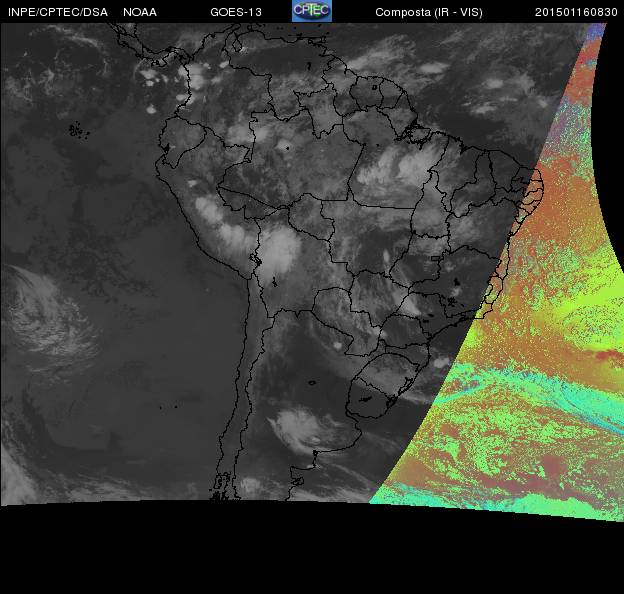Select the timestamp 201501160830
The width and height of the screenshot is (624, 594).
pyautogui.click(x=576, y=12)
